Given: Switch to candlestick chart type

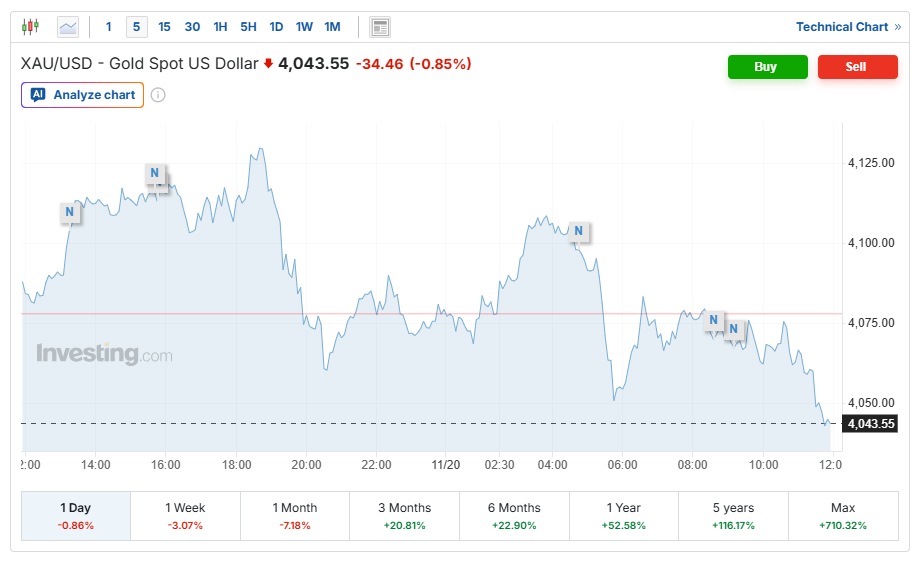Looking at the screenshot, I should coord(30,27).
